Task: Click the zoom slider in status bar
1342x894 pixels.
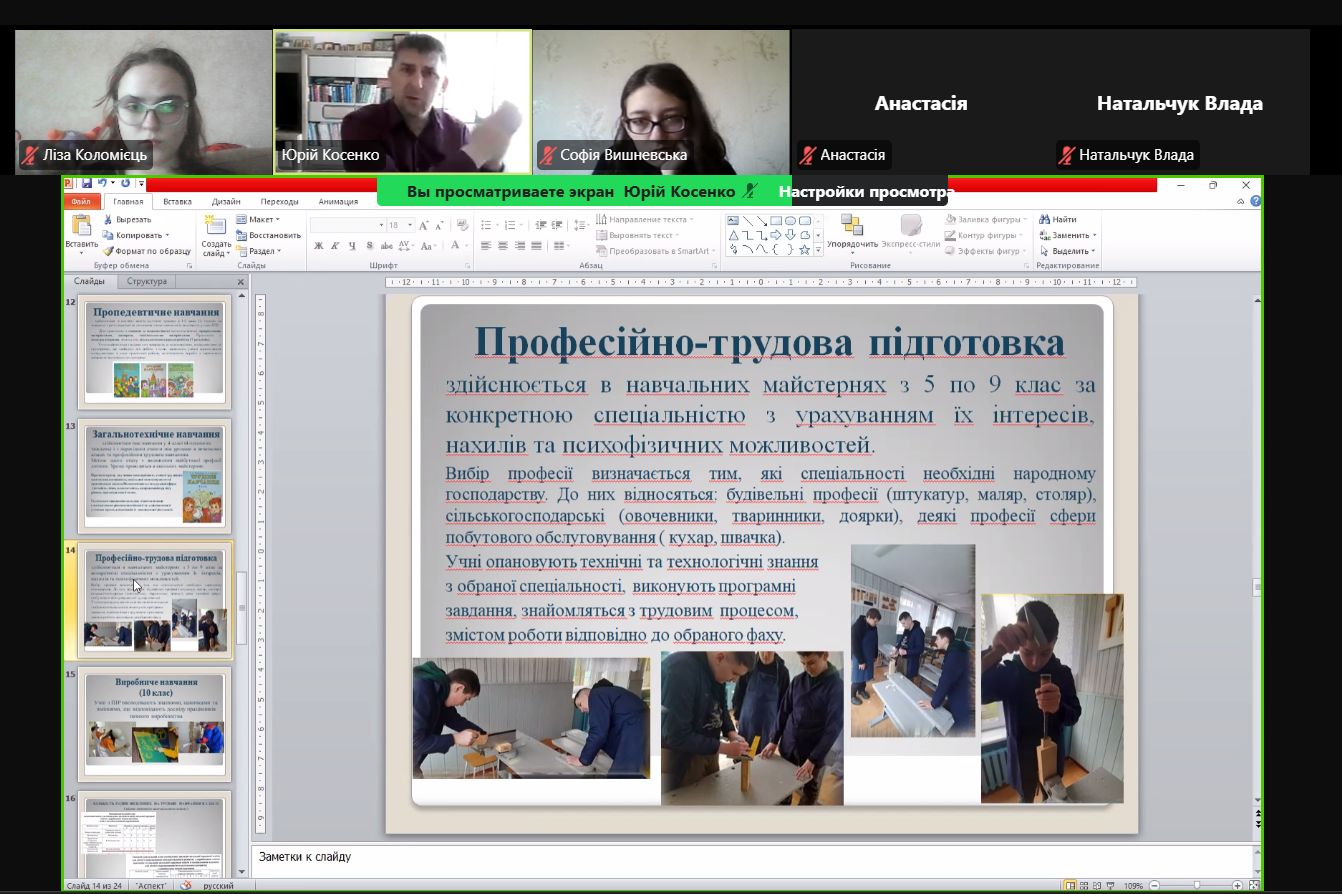Action: tap(1197, 886)
